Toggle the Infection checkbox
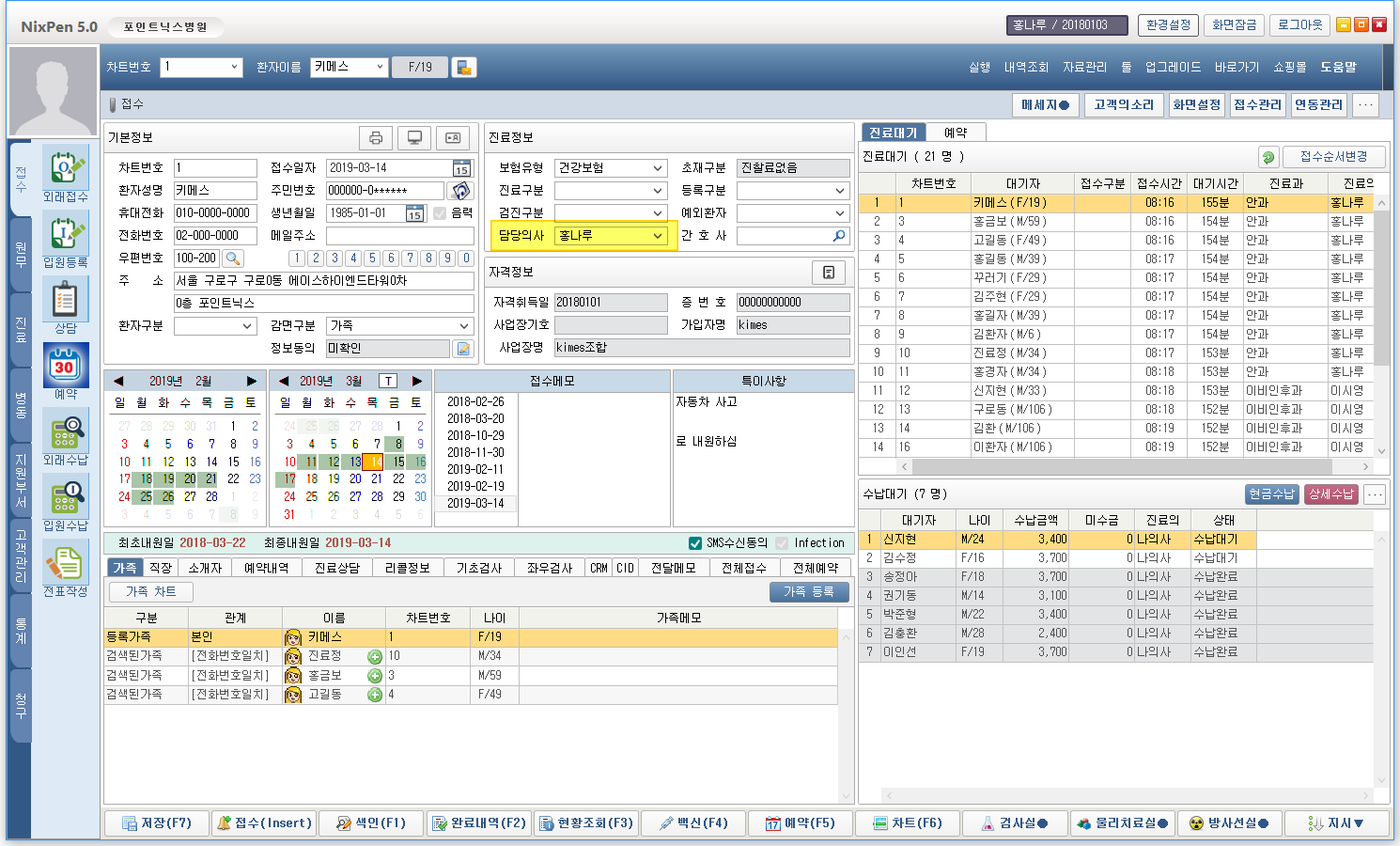The height and width of the screenshot is (846, 1400). [x=782, y=543]
